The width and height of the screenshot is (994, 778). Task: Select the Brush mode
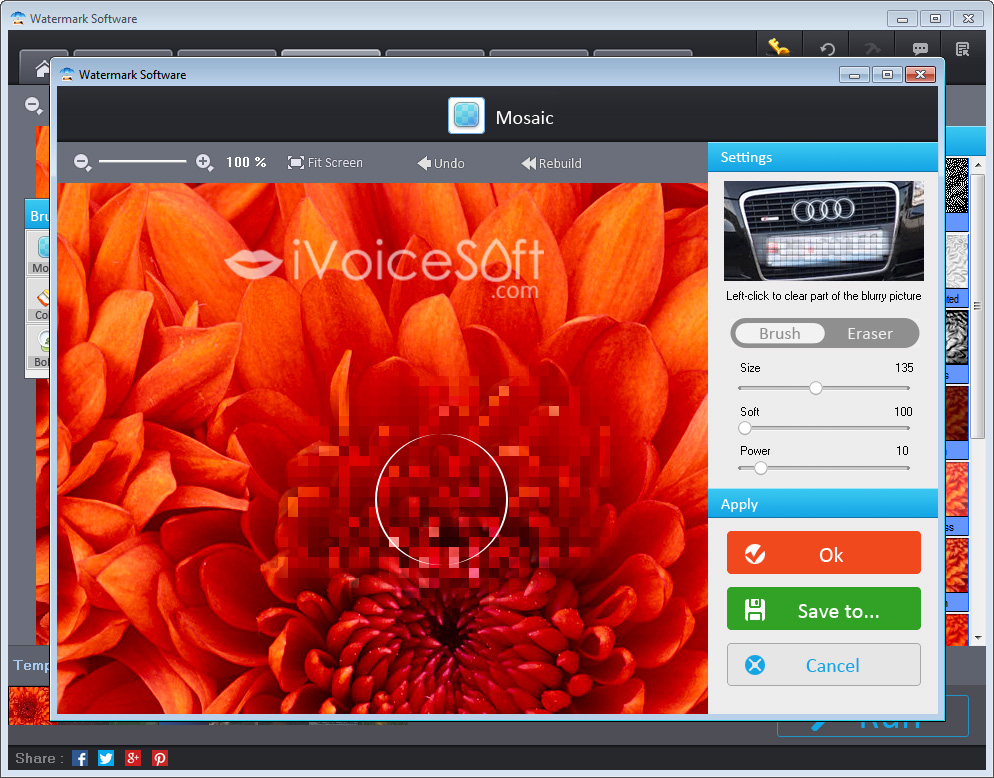tap(779, 334)
